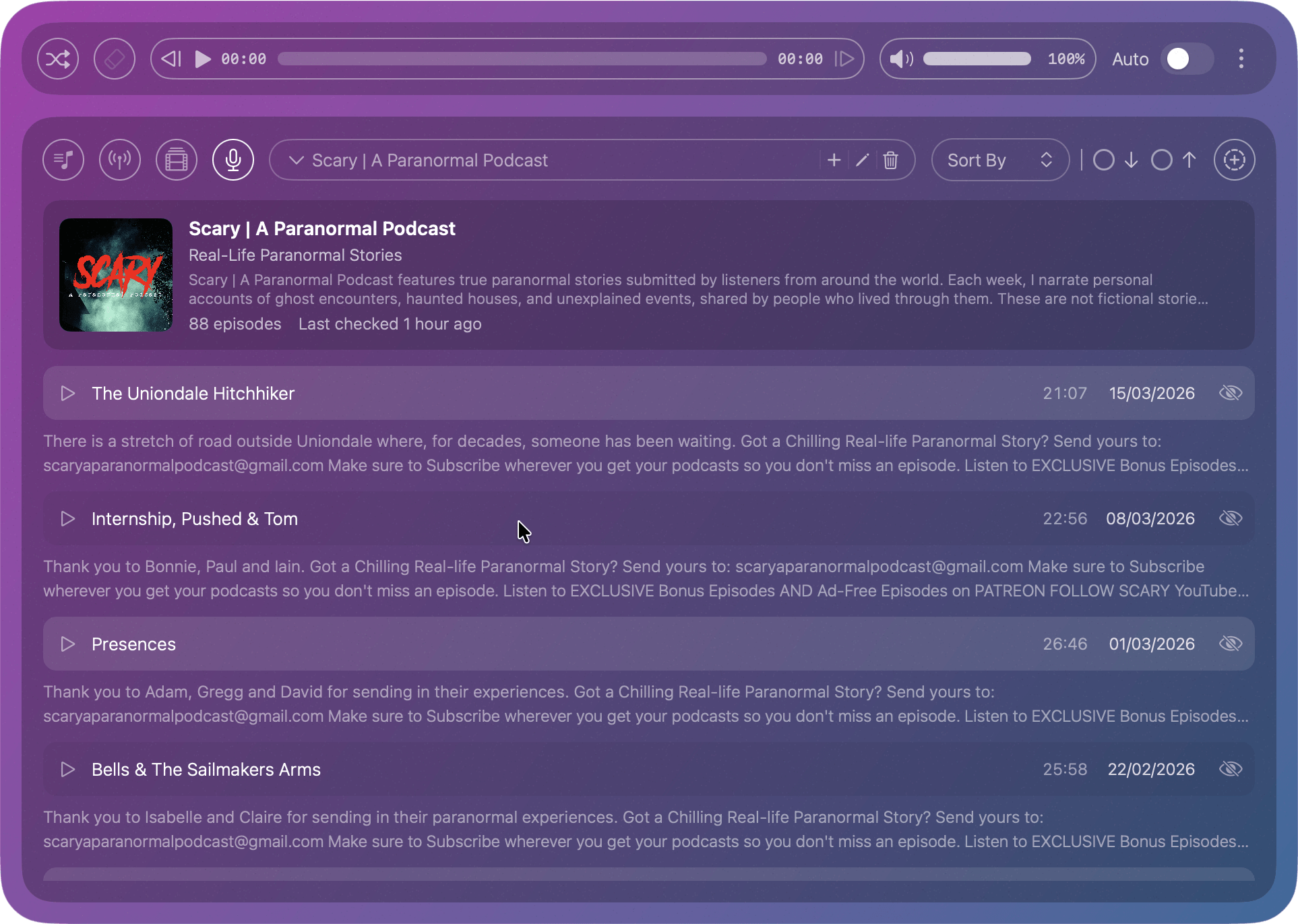Viewport: 1298px width, 924px height.
Task: Select the descending-order radio option
Action: [x=1104, y=160]
